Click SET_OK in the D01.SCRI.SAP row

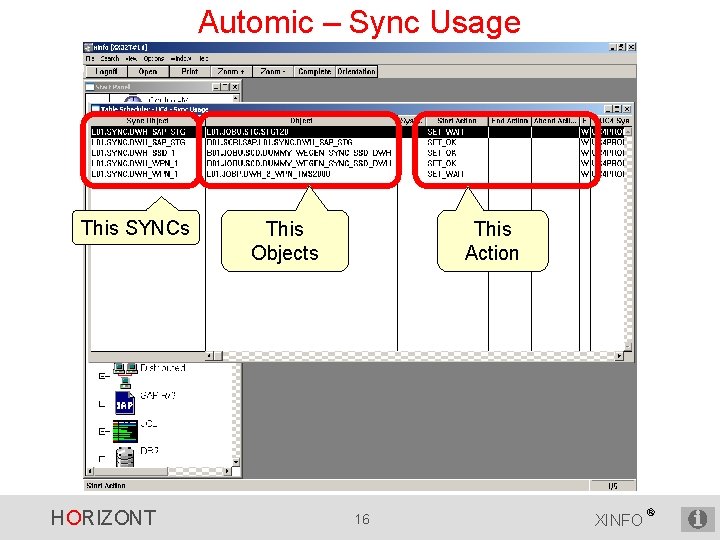442,142
